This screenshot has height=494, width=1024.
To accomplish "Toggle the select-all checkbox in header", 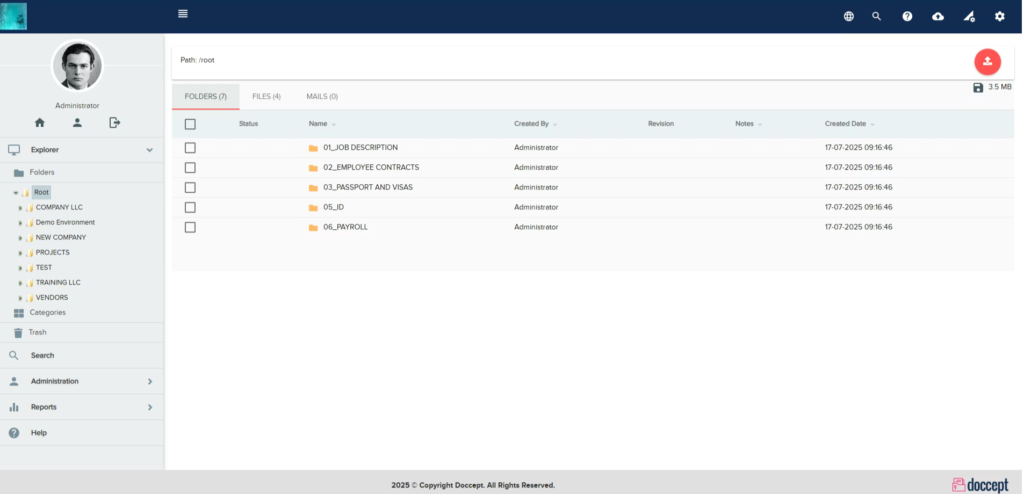I will tap(190, 124).
